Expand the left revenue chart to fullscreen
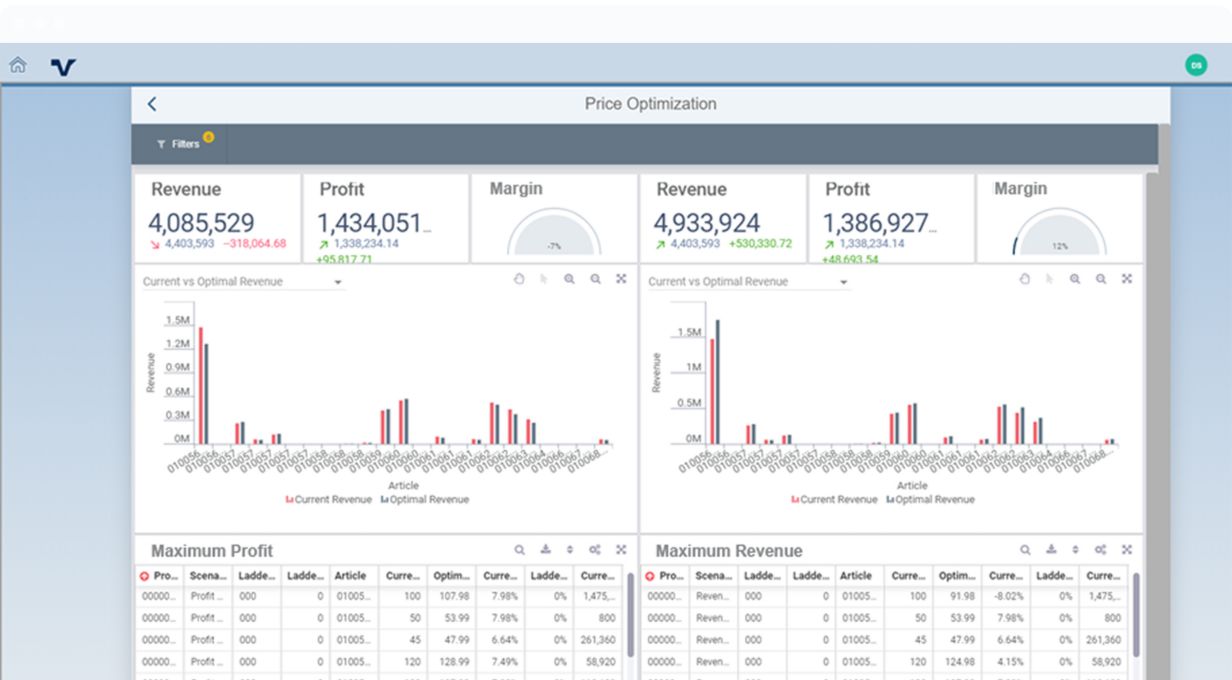Image resolution: width=1232 pixels, height=680 pixels. 621,280
